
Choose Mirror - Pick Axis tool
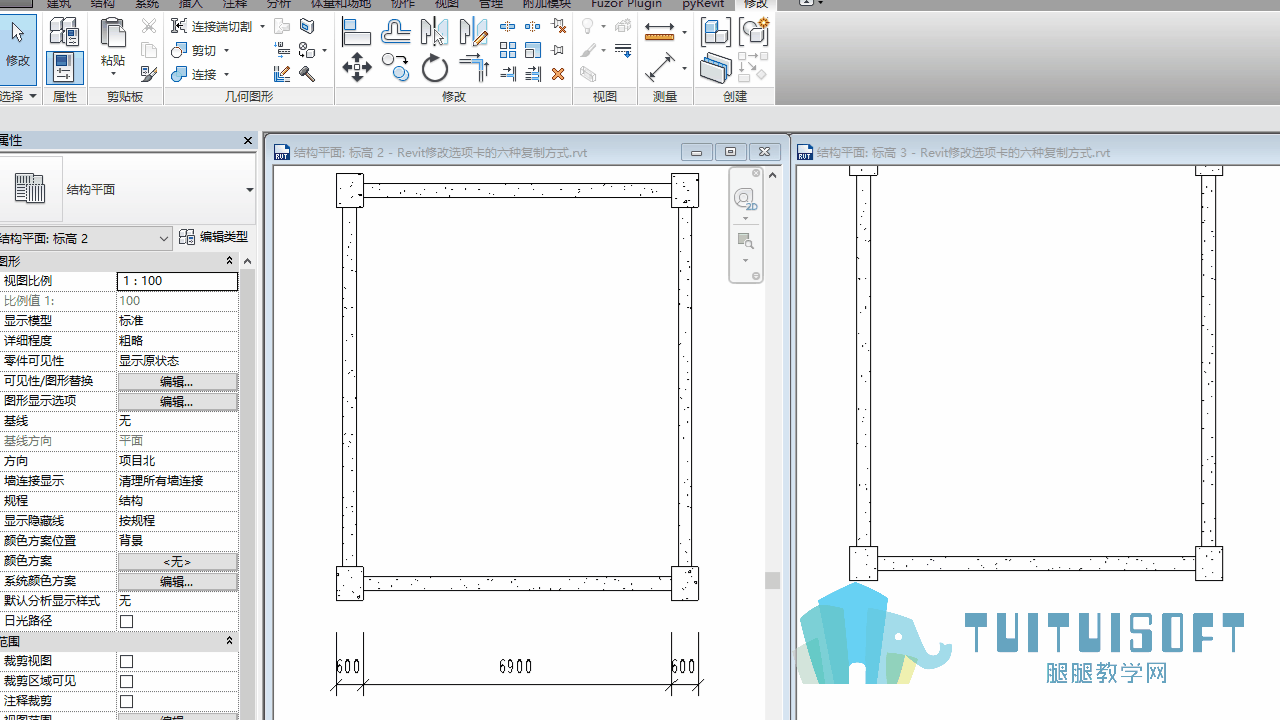click(x=434, y=32)
